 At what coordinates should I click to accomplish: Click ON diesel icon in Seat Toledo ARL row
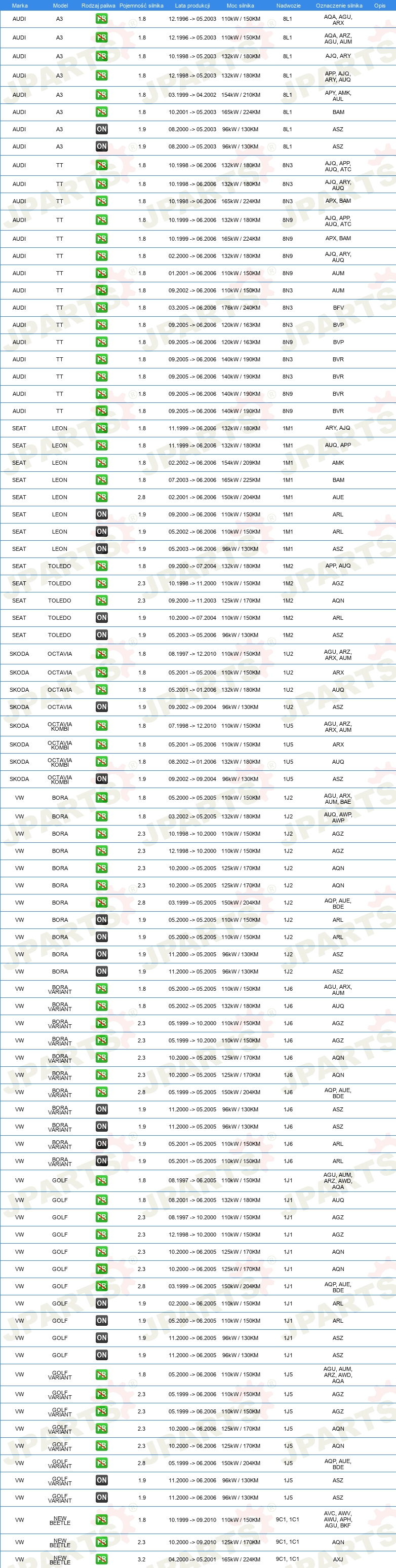coord(102,617)
